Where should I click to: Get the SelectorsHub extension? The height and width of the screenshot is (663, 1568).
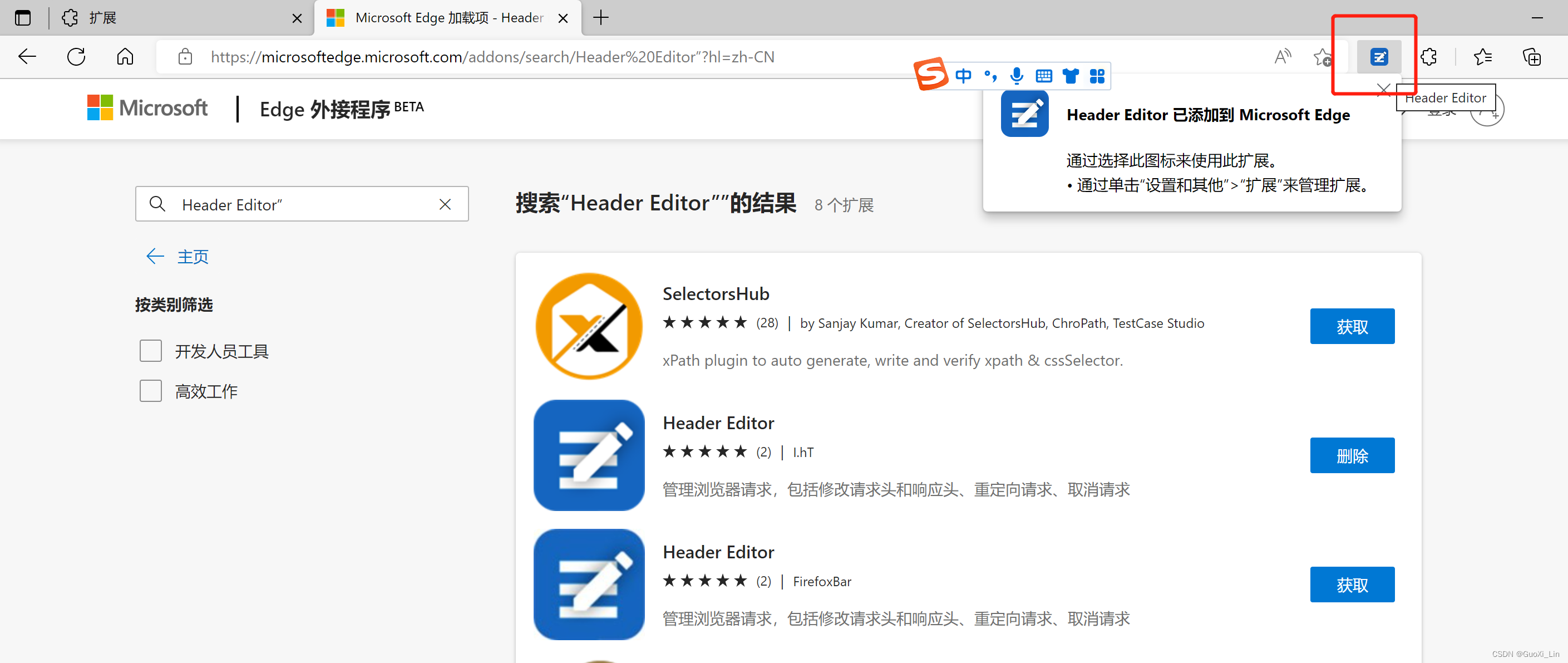point(1352,326)
